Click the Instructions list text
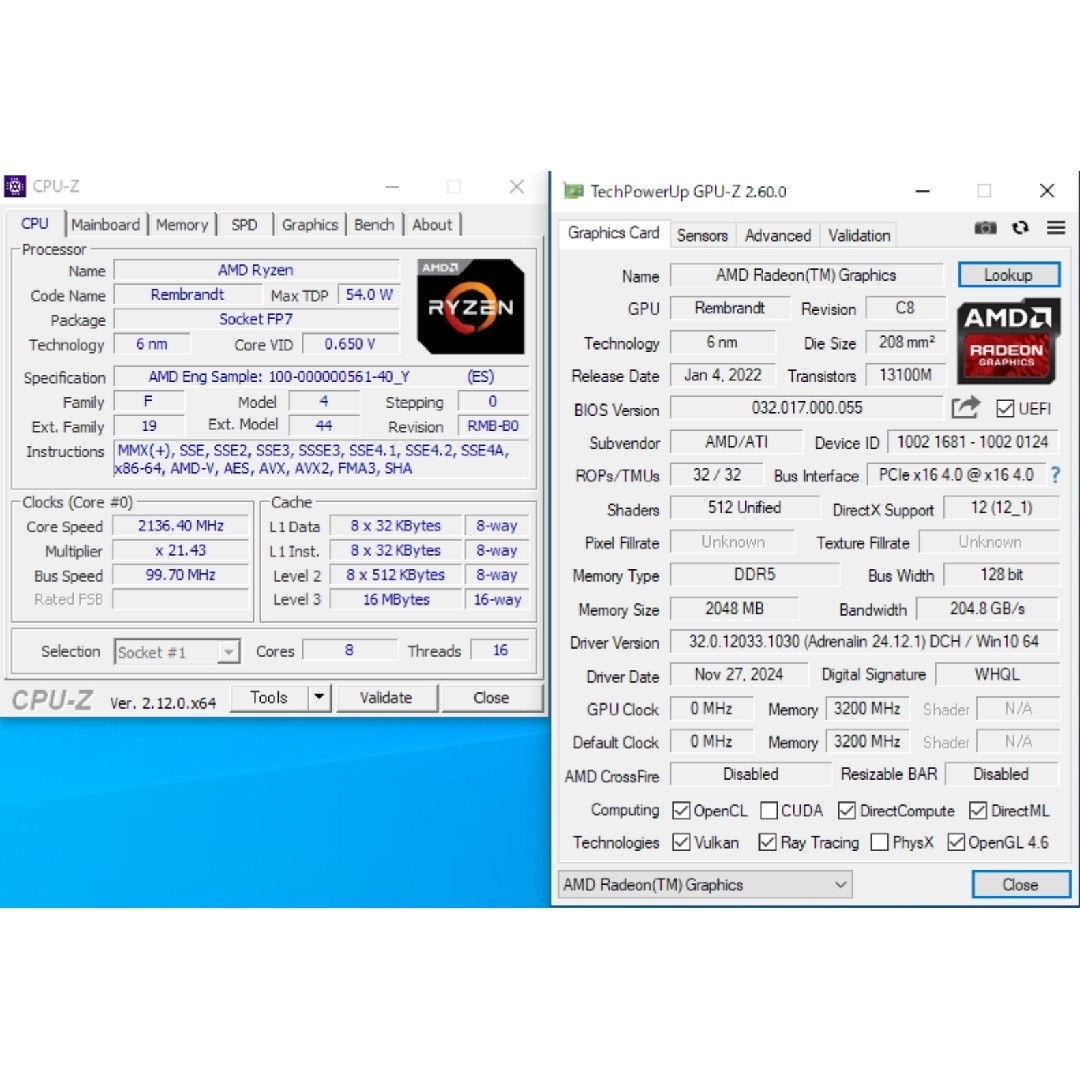 (x=322, y=459)
